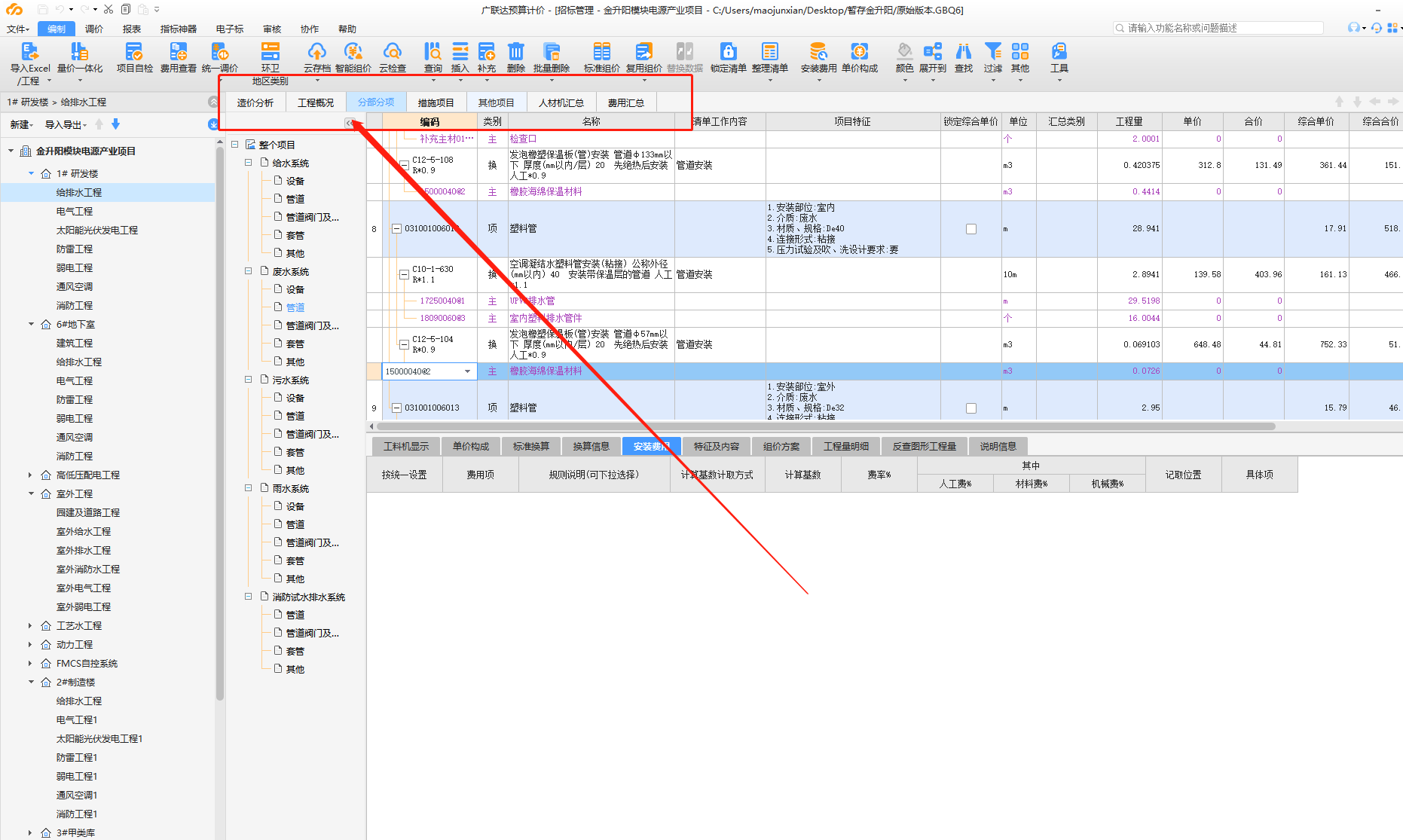Collapse the 废水系统 branch

pos(248,271)
